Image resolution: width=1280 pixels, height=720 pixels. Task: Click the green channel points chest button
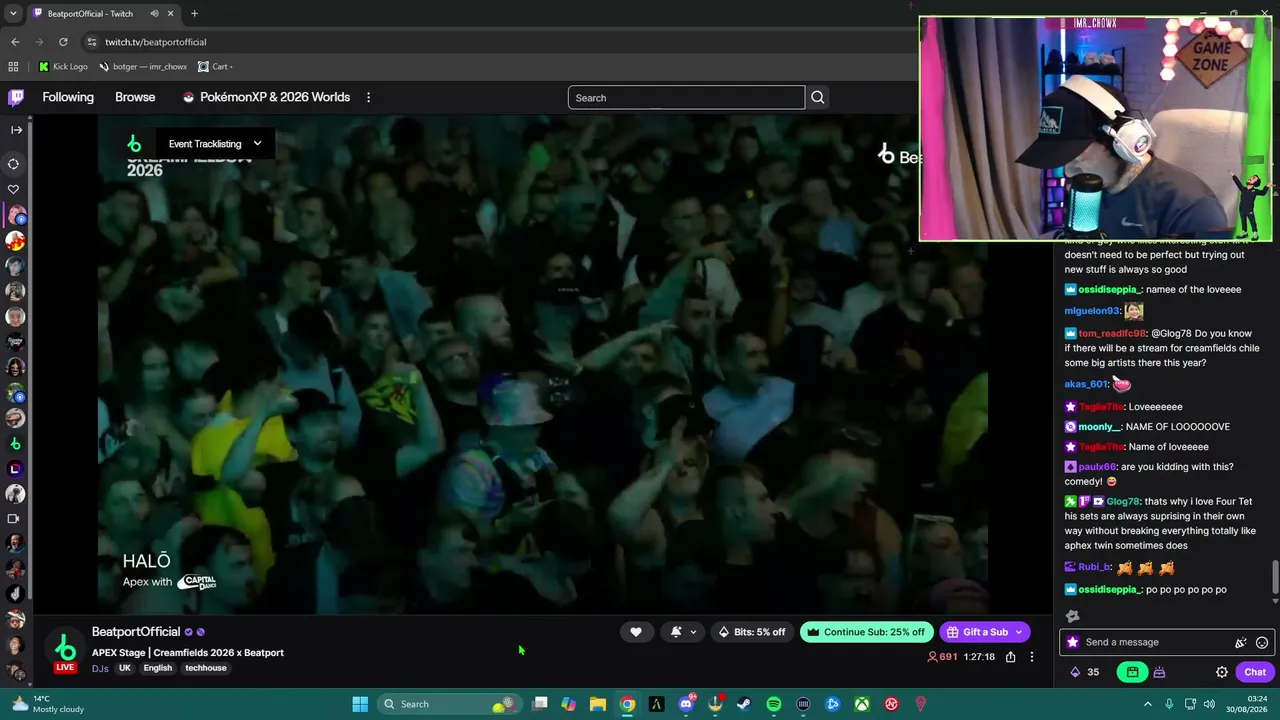click(1132, 672)
